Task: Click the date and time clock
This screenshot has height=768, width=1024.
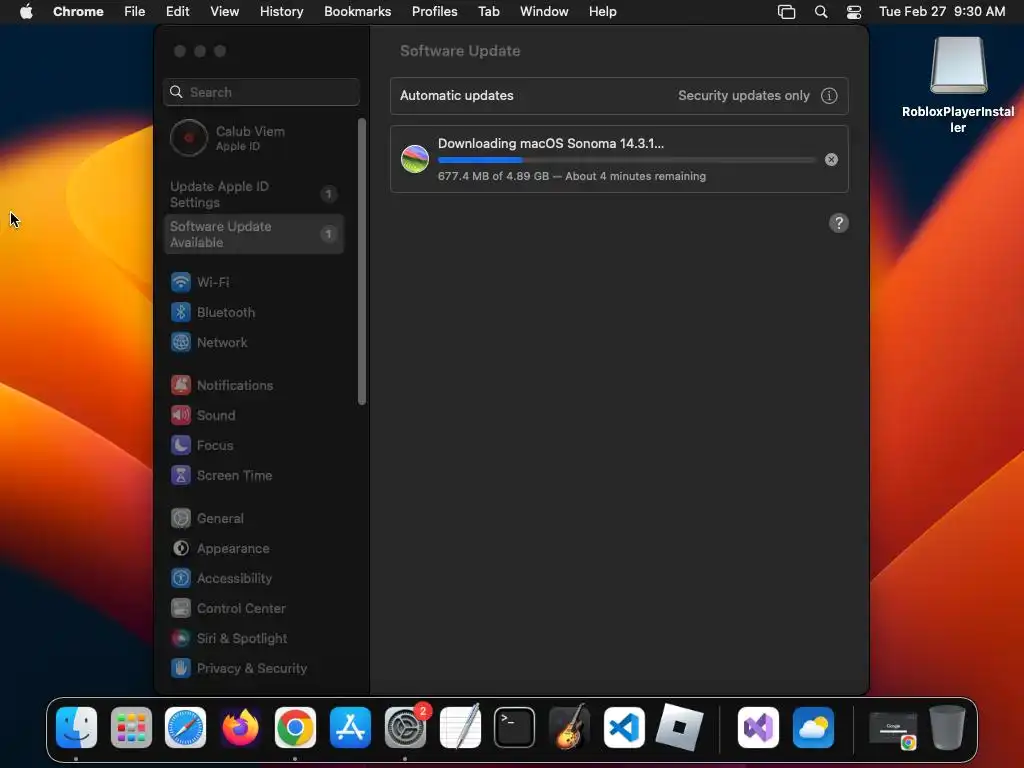Action: click(x=942, y=12)
